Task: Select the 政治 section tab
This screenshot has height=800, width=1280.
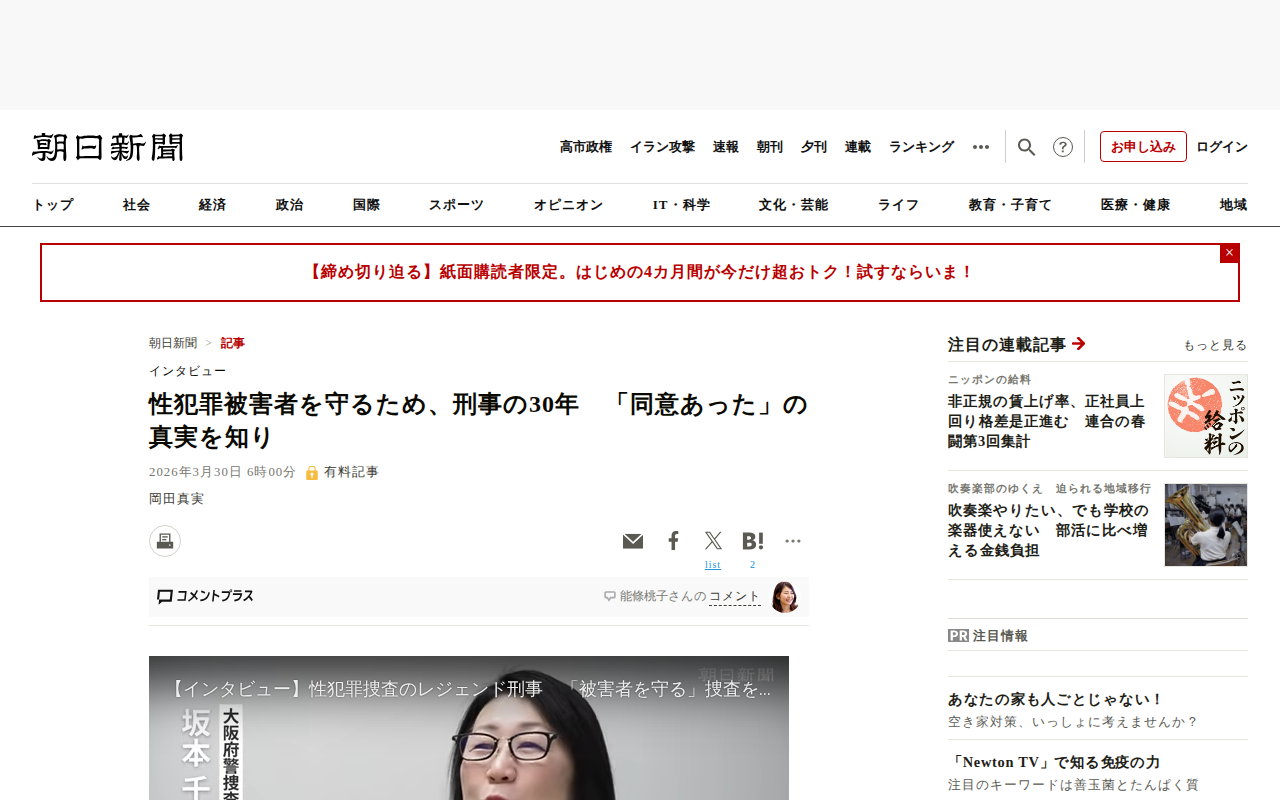Action: (290, 205)
